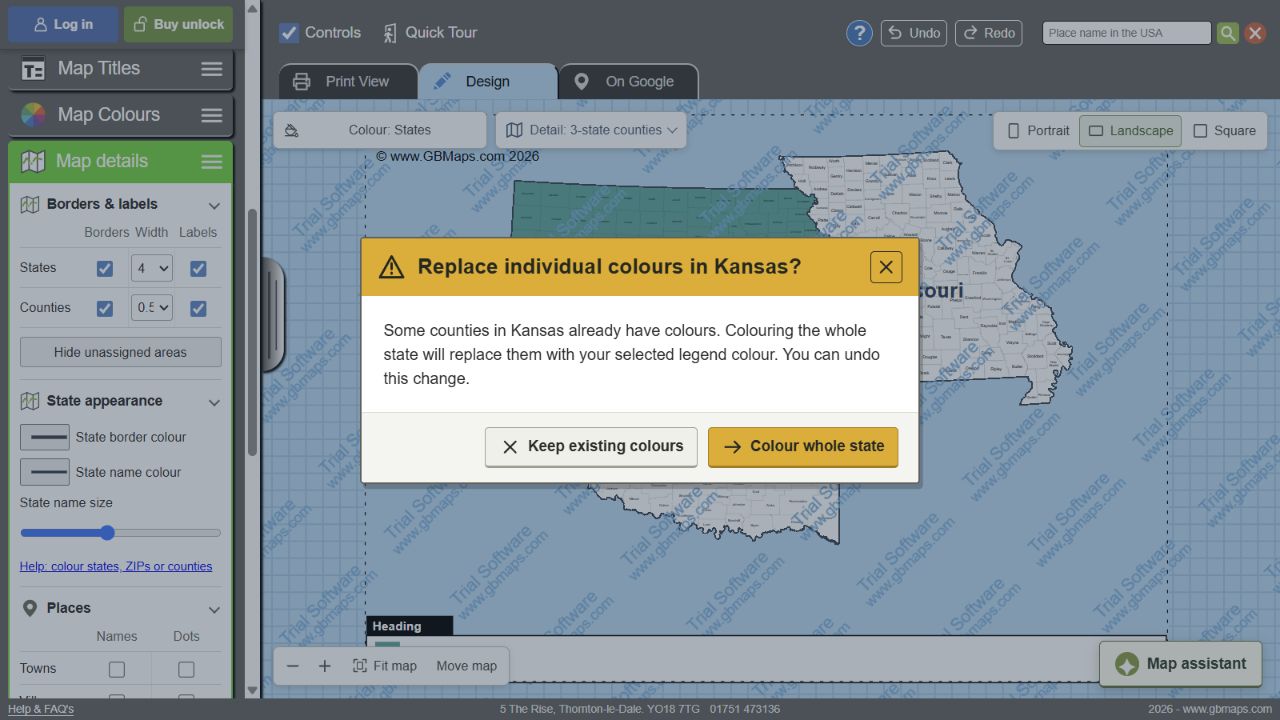Close the Kansas colours dialog
The width and height of the screenshot is (1280, 720).
[x=886, y=267]
